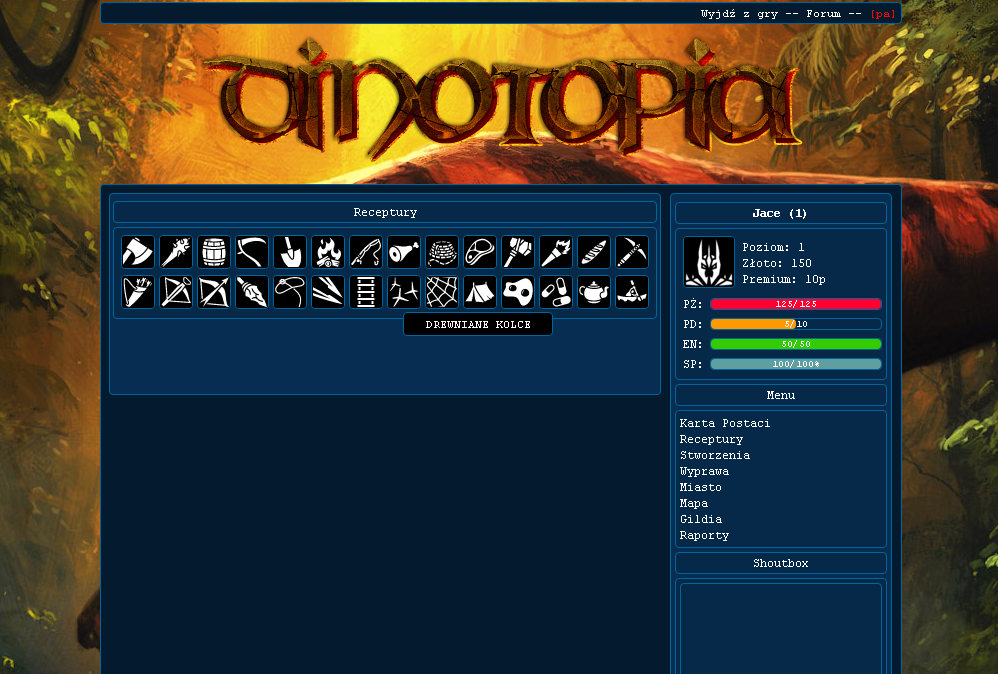Open Receptury in the side menu
Viewport: 998px width, 674px height.
tap(711, 439)
